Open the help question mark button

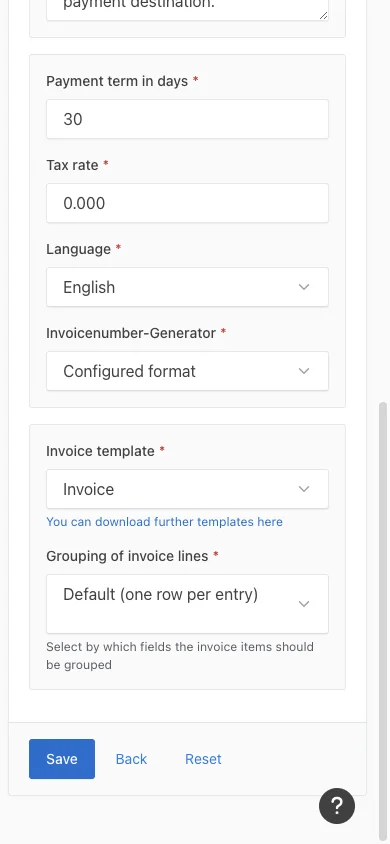tap(337, 806)
